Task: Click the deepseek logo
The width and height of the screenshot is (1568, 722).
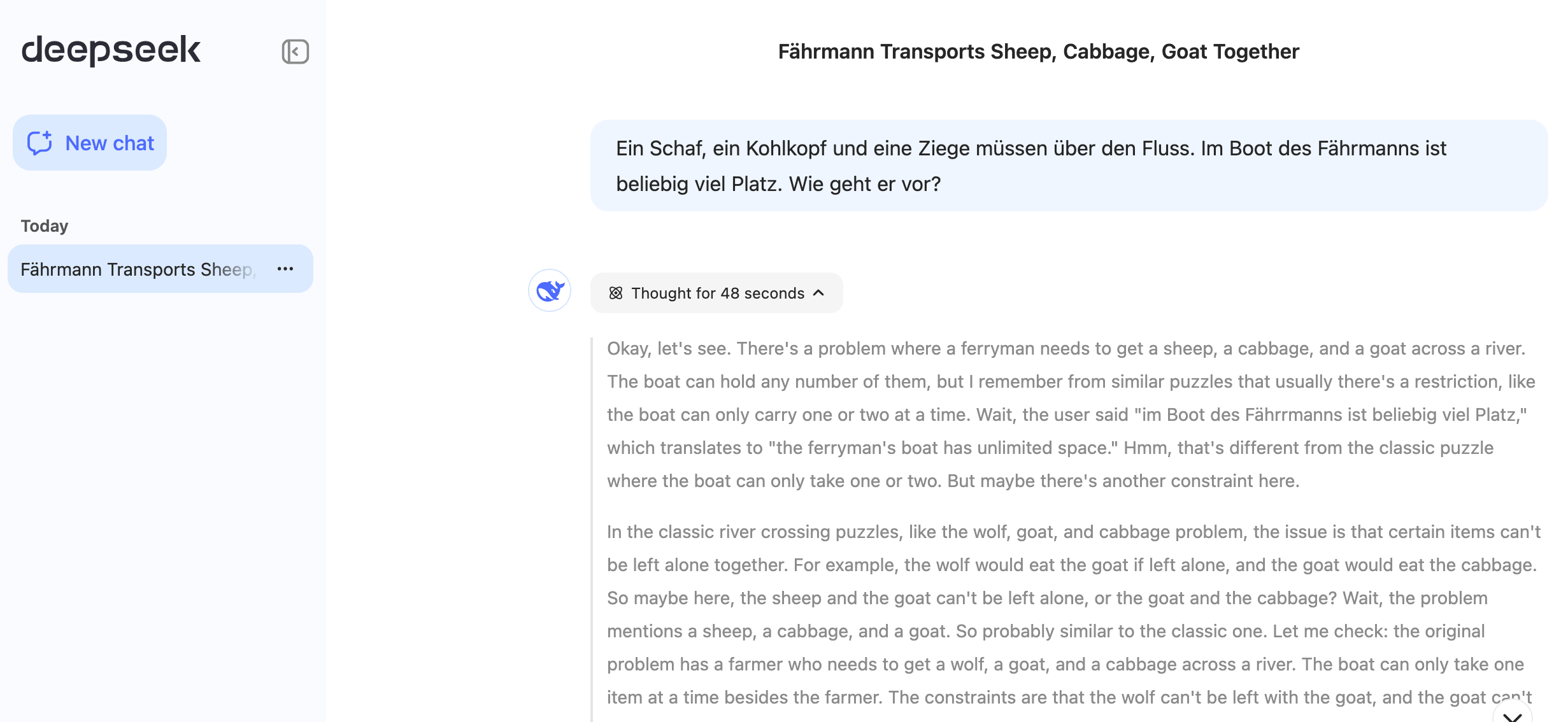Action: [x=111, y=50]
